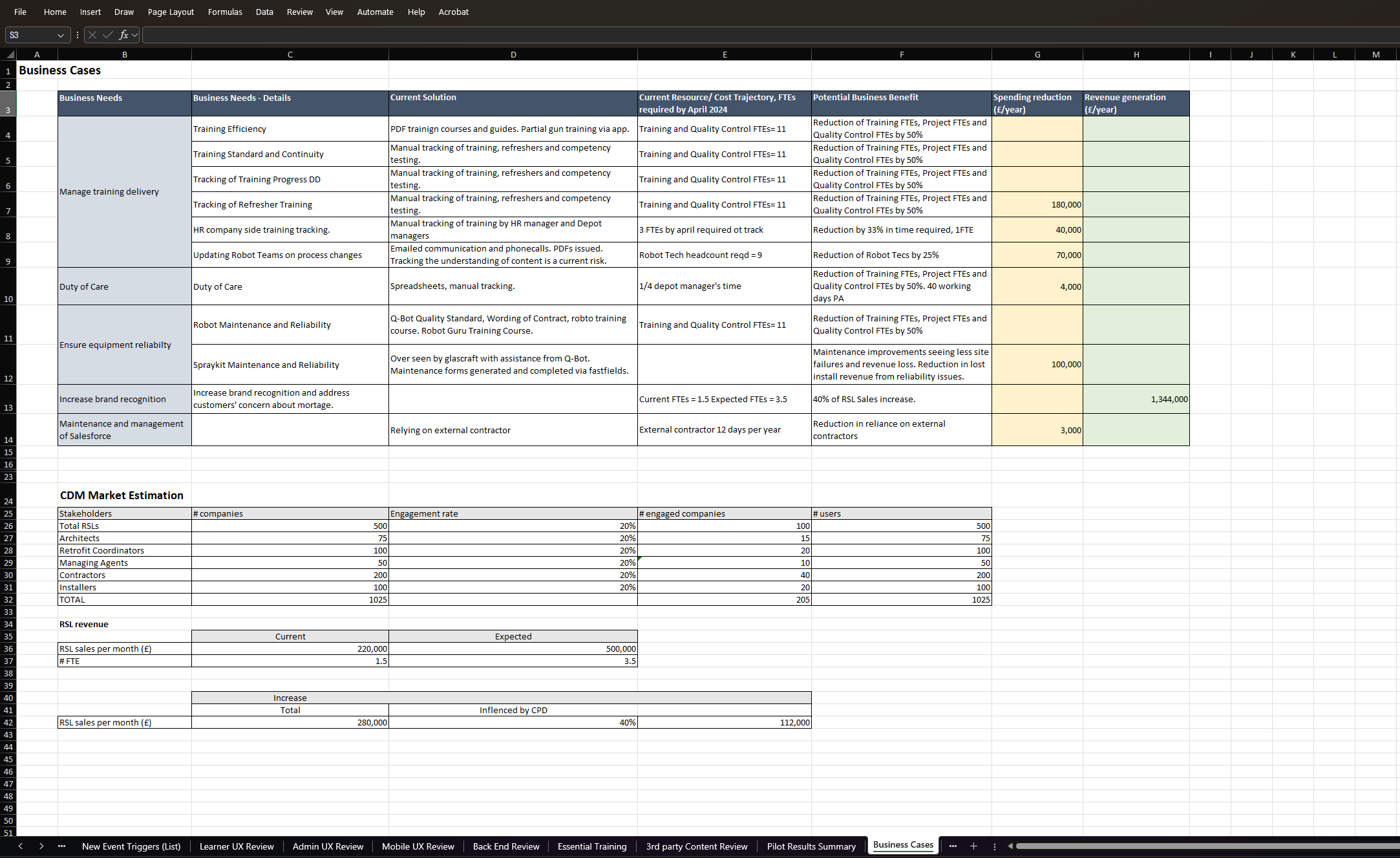Switch to the Home ribbon tab

55,12
